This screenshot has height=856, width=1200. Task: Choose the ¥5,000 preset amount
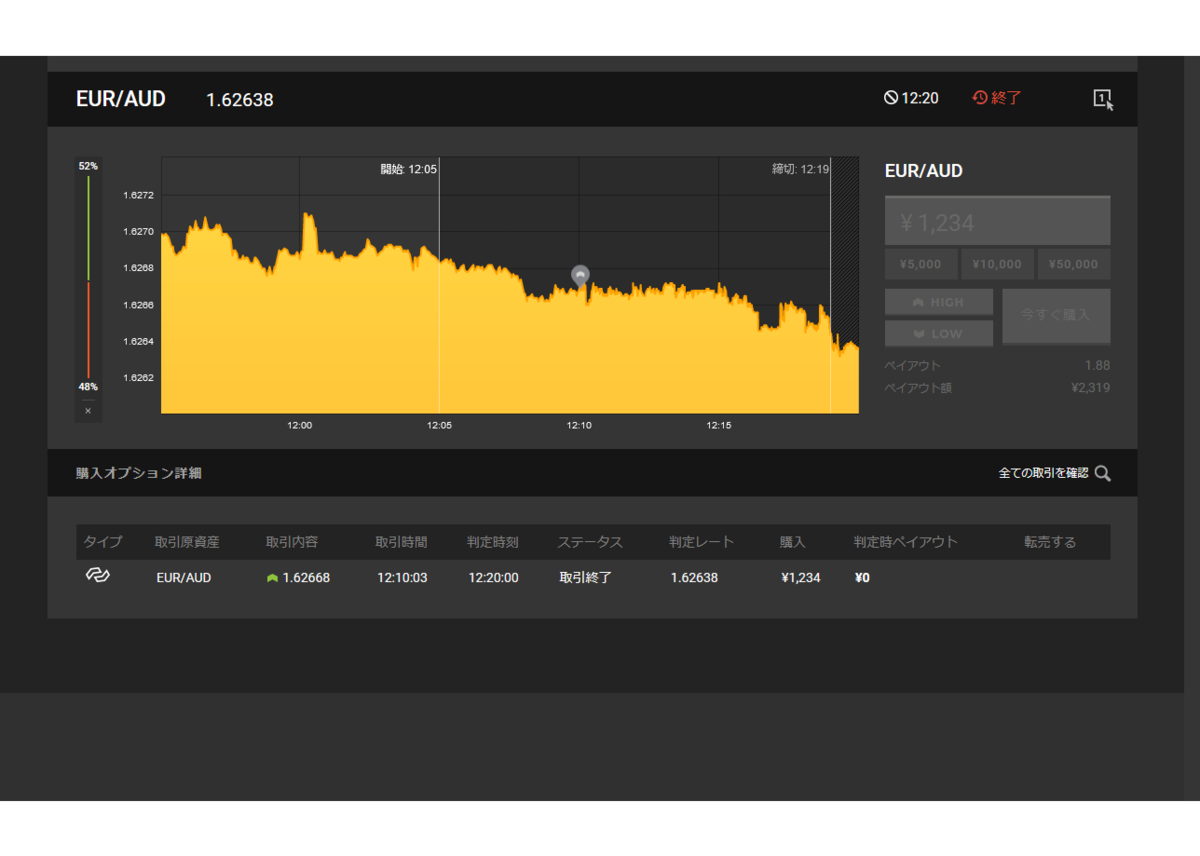920,264
